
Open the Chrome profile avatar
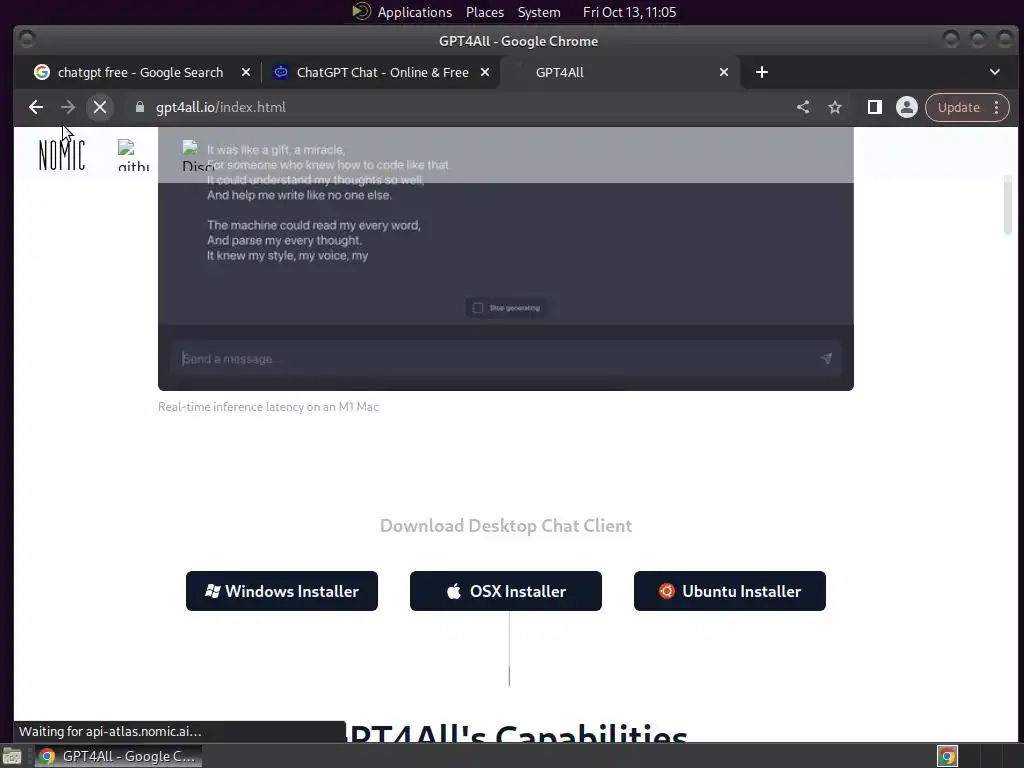[x=906, y=107]
